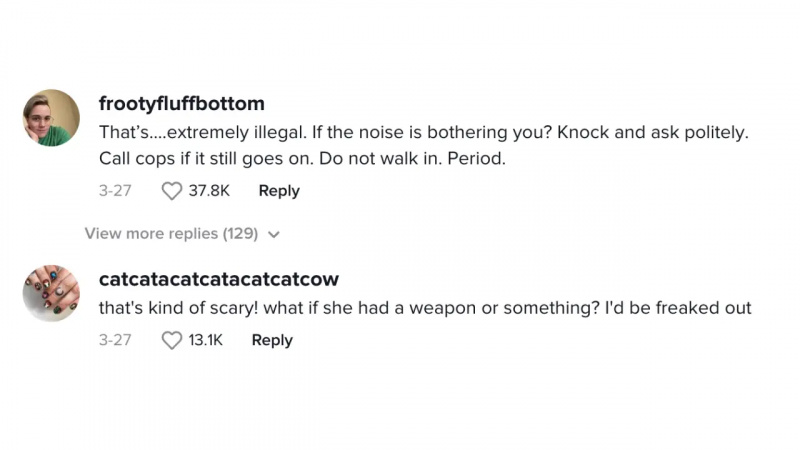Visit the frootyfluffbottom username link
This screenshot has height=450, width=800.
point(182,104)
